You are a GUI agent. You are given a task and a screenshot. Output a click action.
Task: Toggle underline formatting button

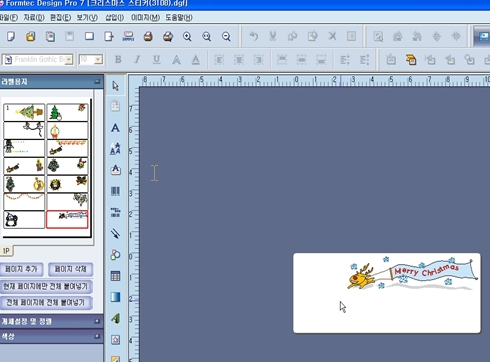[156, 60]
